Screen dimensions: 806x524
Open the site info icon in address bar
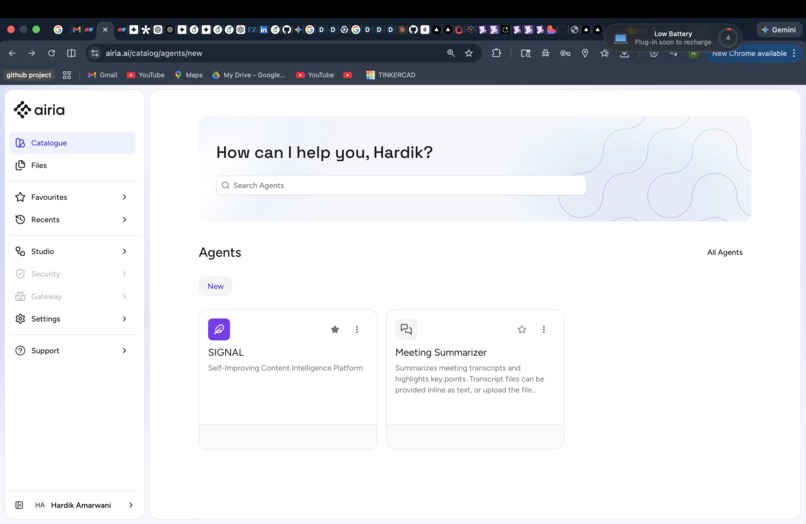94,53
